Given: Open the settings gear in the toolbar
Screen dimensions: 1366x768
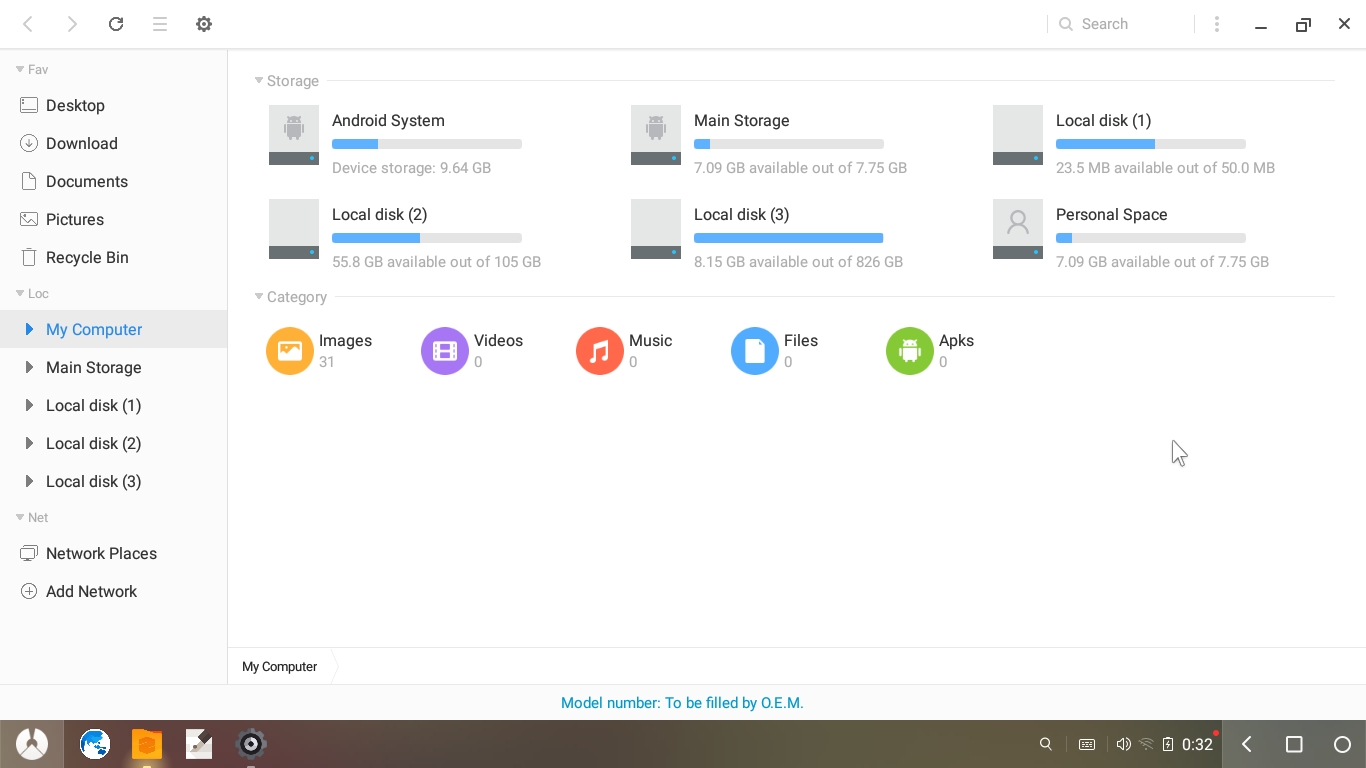Looking at the screenshot, I should [204, 24].
